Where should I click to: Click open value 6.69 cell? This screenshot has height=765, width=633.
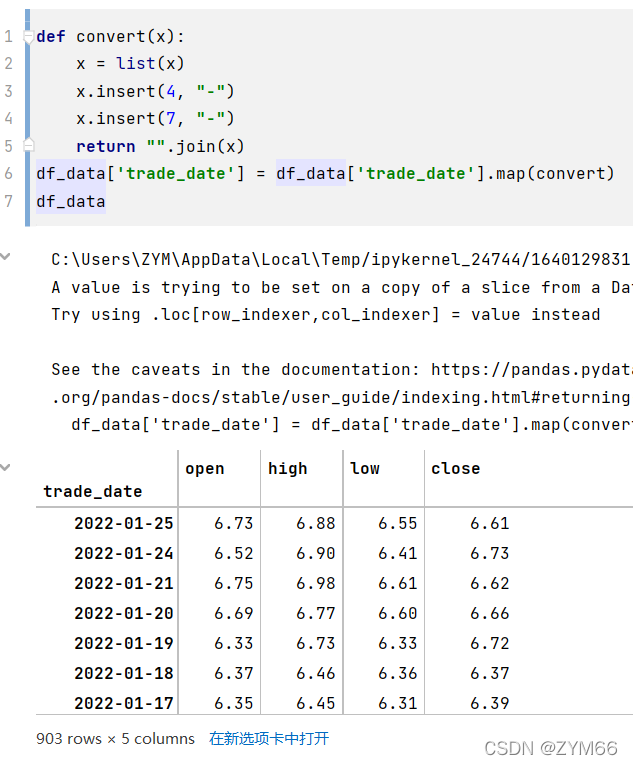[233, 613]
